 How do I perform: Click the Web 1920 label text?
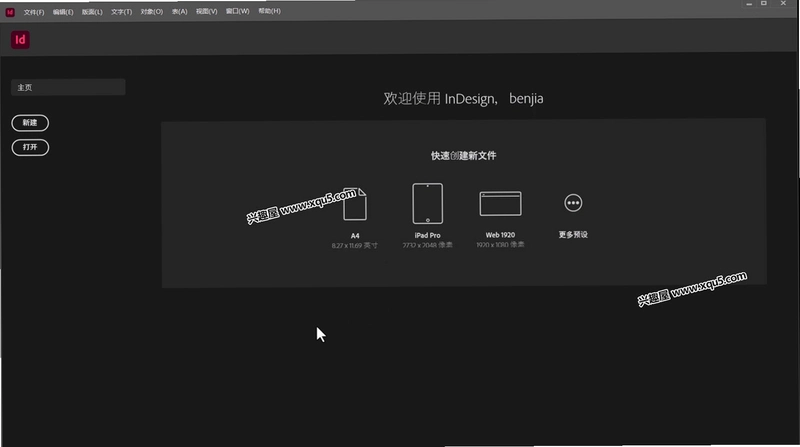(x=500, y=235)
